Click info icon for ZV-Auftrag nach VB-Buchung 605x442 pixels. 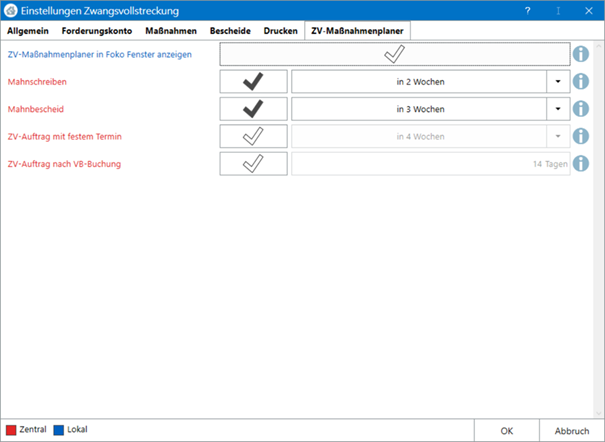(x=582, y=163)
